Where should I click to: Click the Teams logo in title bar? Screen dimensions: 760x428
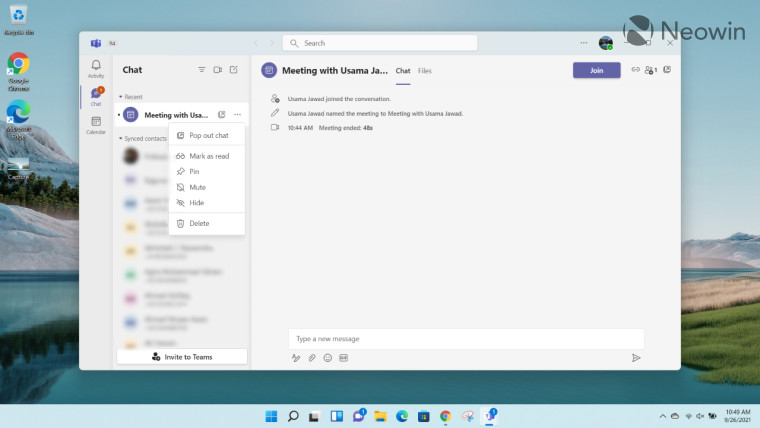96,43
